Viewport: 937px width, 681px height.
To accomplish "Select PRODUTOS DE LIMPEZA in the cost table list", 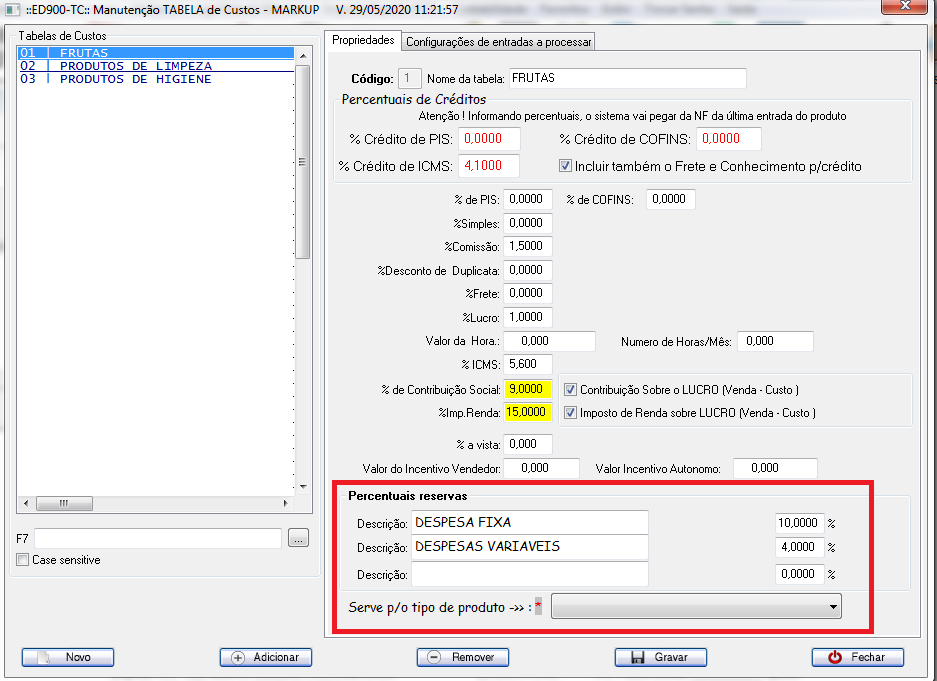I will click(x=135, y=66).
